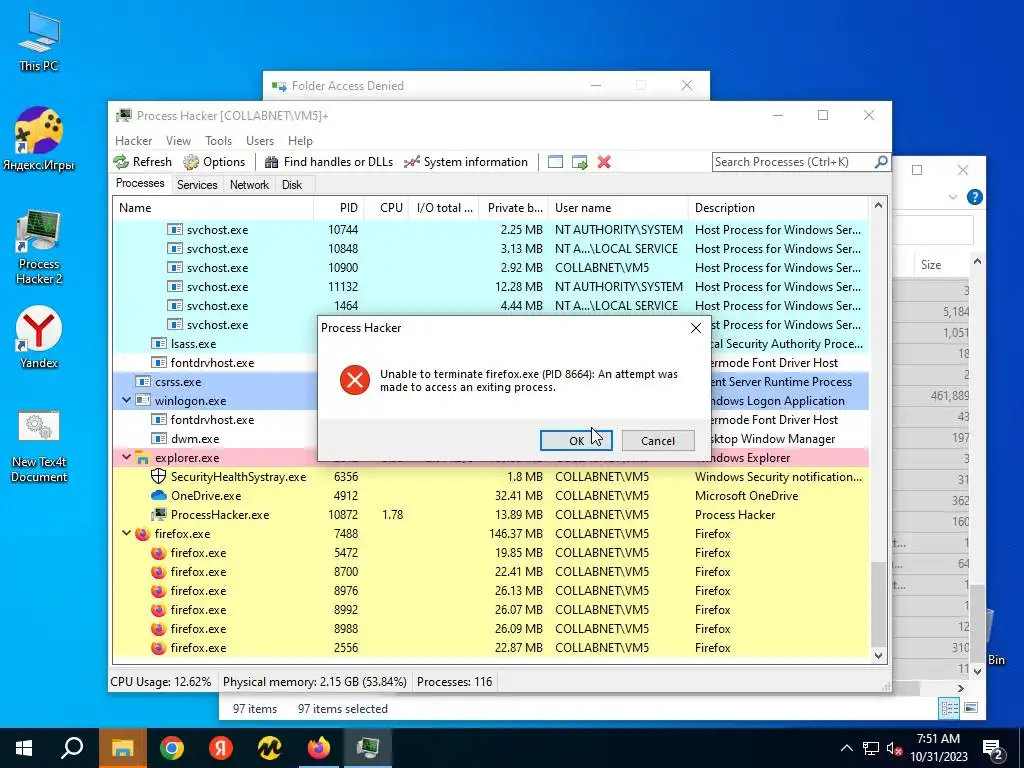The image size is (1024, 768).
Task: Click the red error icon in dialog
Action: 355,380
